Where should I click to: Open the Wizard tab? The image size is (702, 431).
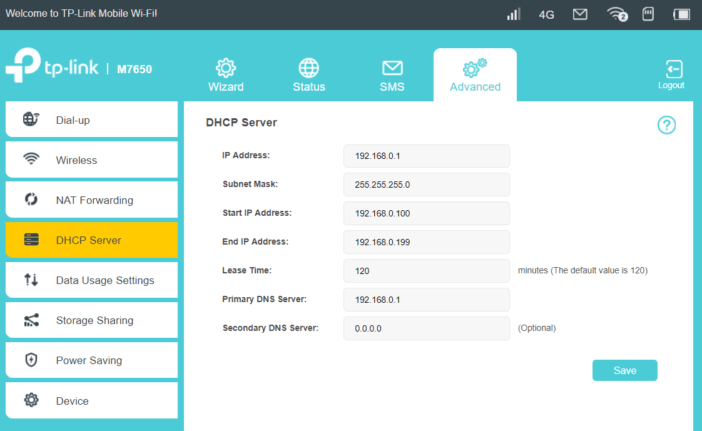226,75
